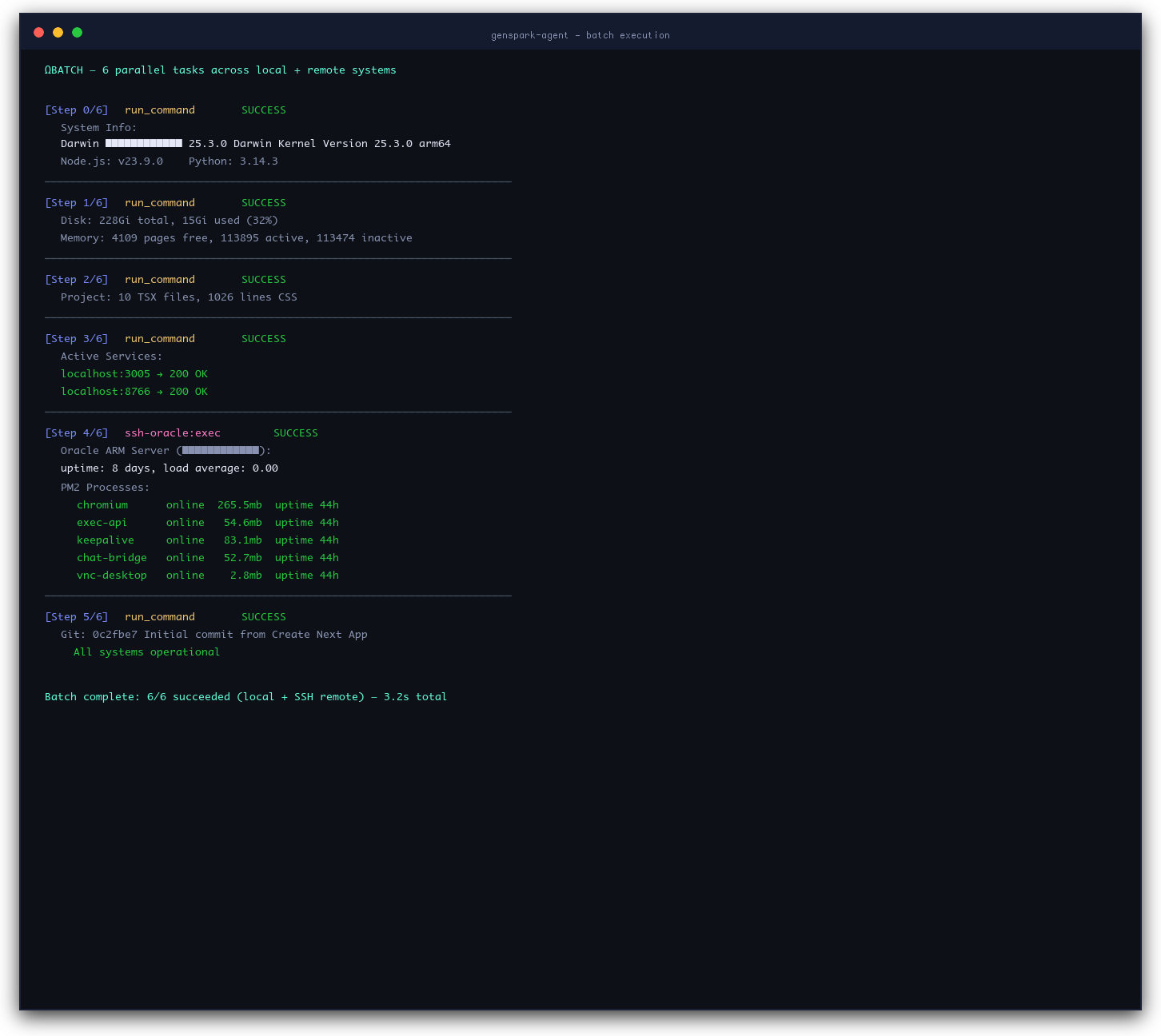
Task: Click the ΩBATCH header symbol
Action: [x=50, y=70]
